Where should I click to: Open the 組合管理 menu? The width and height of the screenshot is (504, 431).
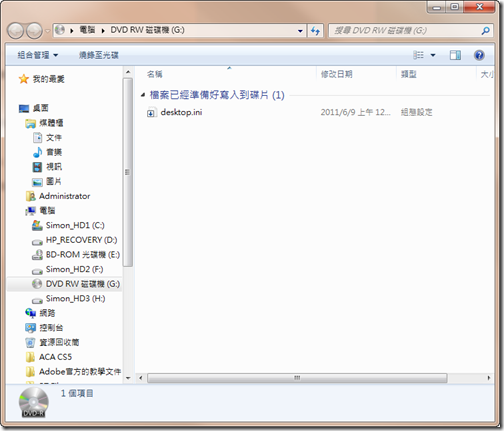pos(38,55)
